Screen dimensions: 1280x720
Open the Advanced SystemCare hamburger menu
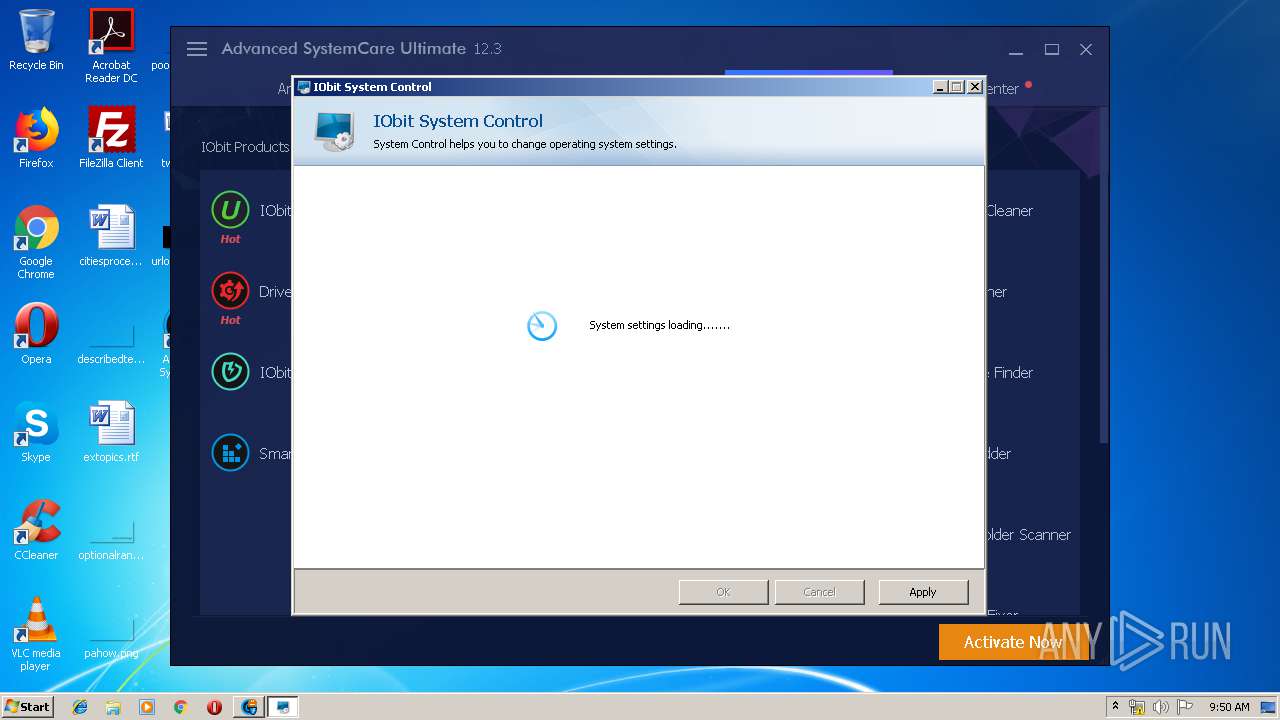coord(197,49)
